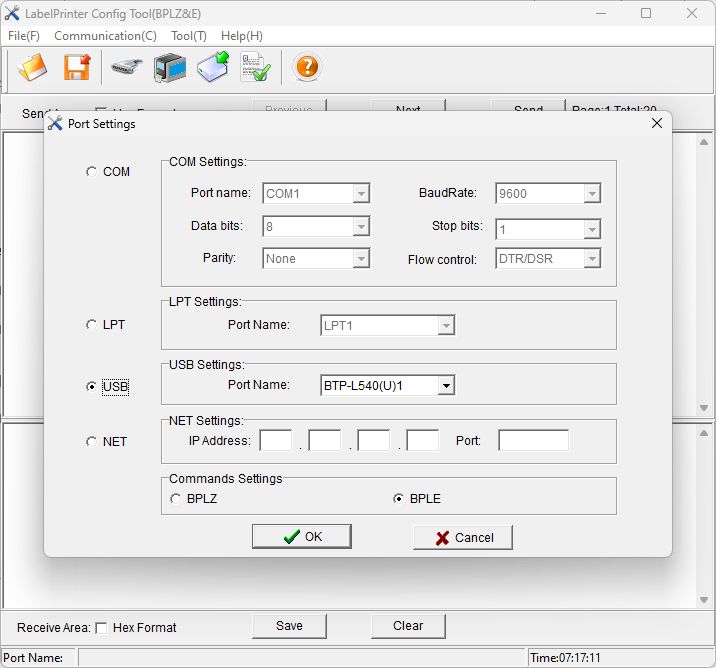Open the Tool(T) menu
Image resolution: width=716 pixels, height=668 pixels.
pos(189,36)
